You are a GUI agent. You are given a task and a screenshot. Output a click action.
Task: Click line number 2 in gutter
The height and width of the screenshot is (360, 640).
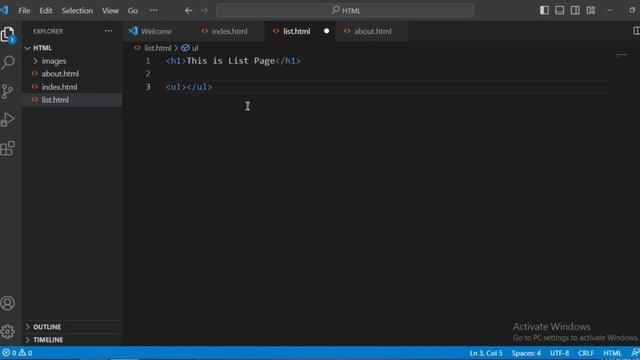(148, 73)
